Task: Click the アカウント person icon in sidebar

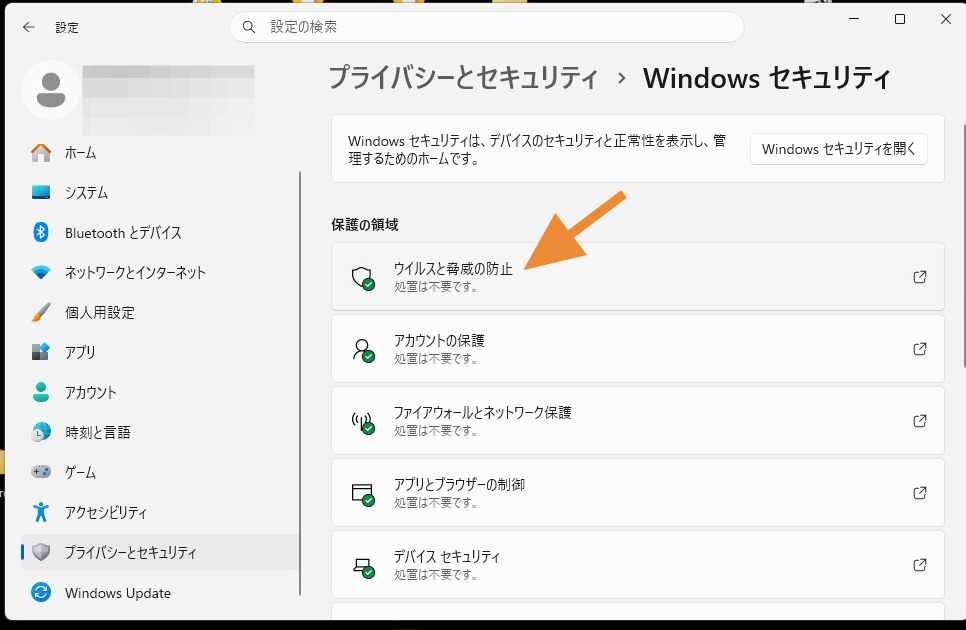Action: click(x=41, y=392)
